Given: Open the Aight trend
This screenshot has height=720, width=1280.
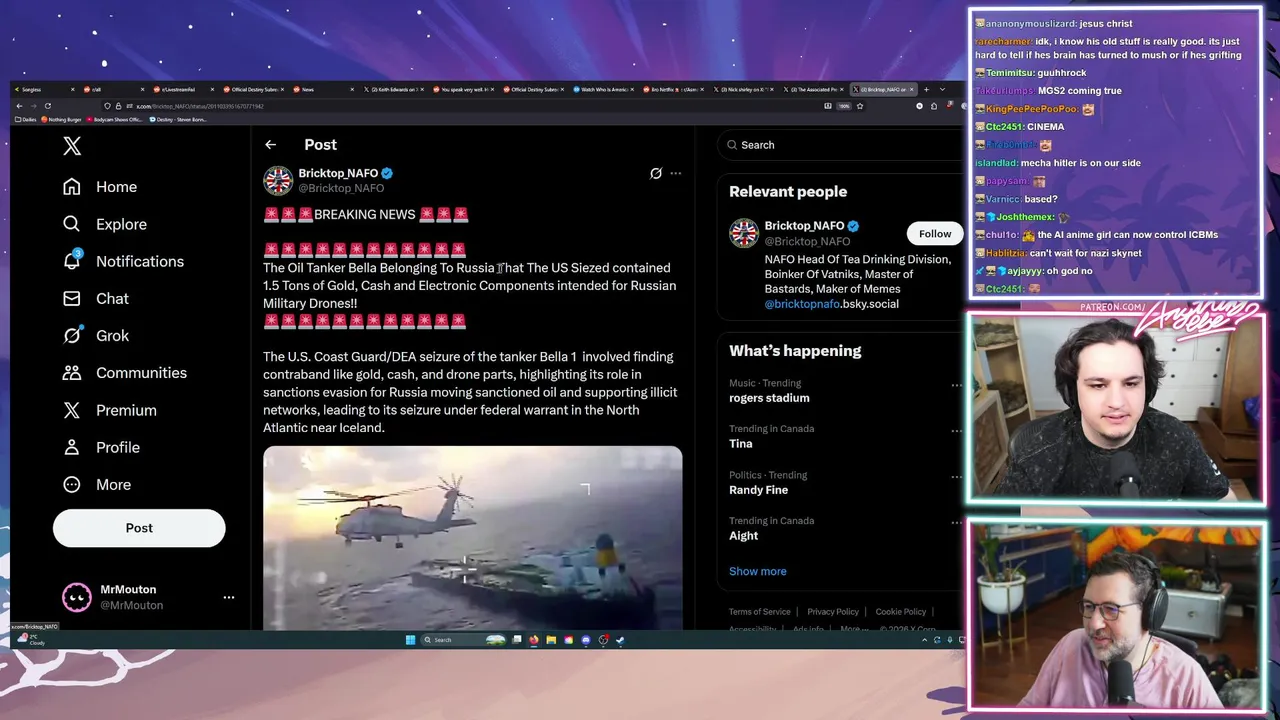Looking at the screenshot, I should point(743,536).
